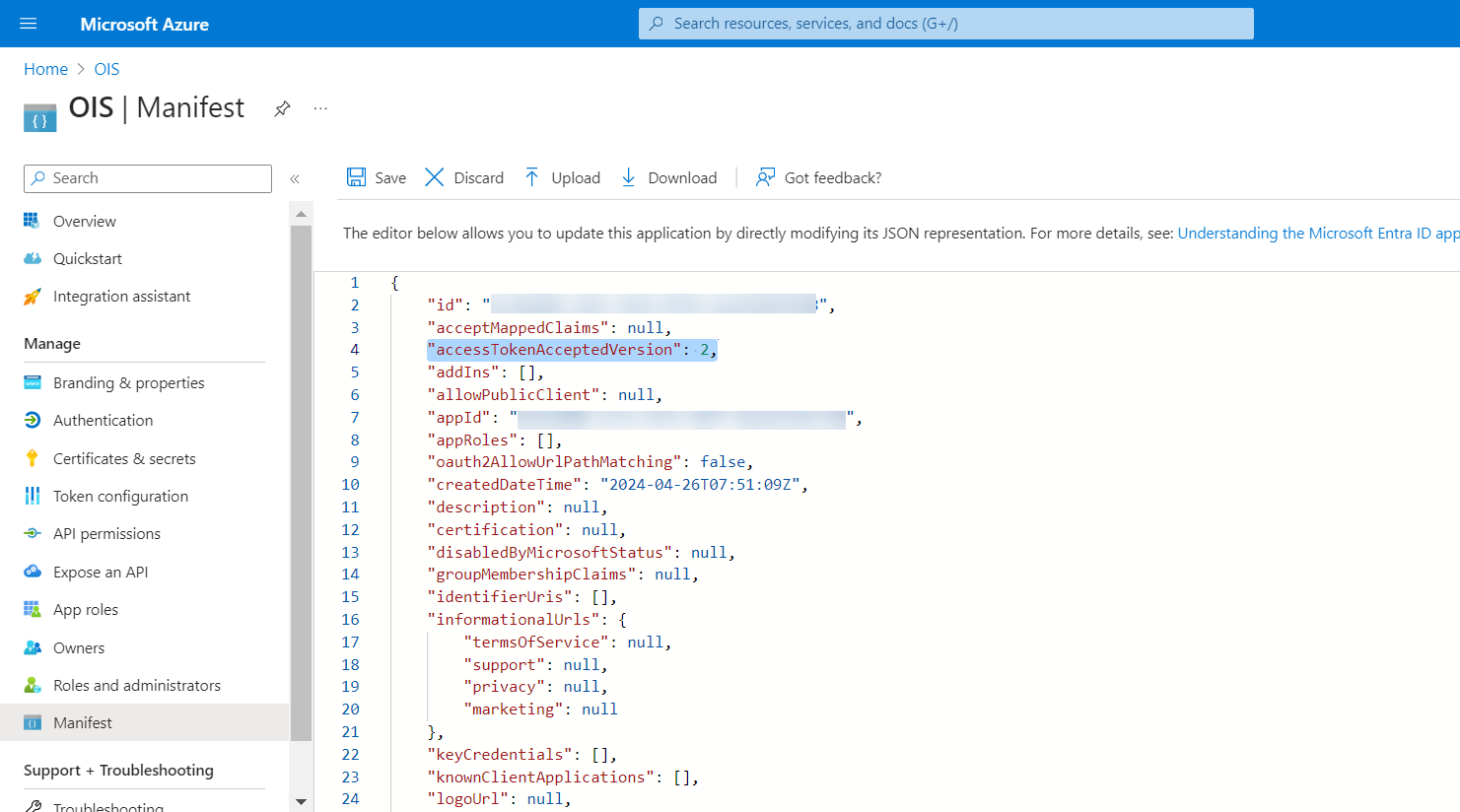Click the API permissions icon
Screen dimensions: 1460x812
tap(33, 533)
